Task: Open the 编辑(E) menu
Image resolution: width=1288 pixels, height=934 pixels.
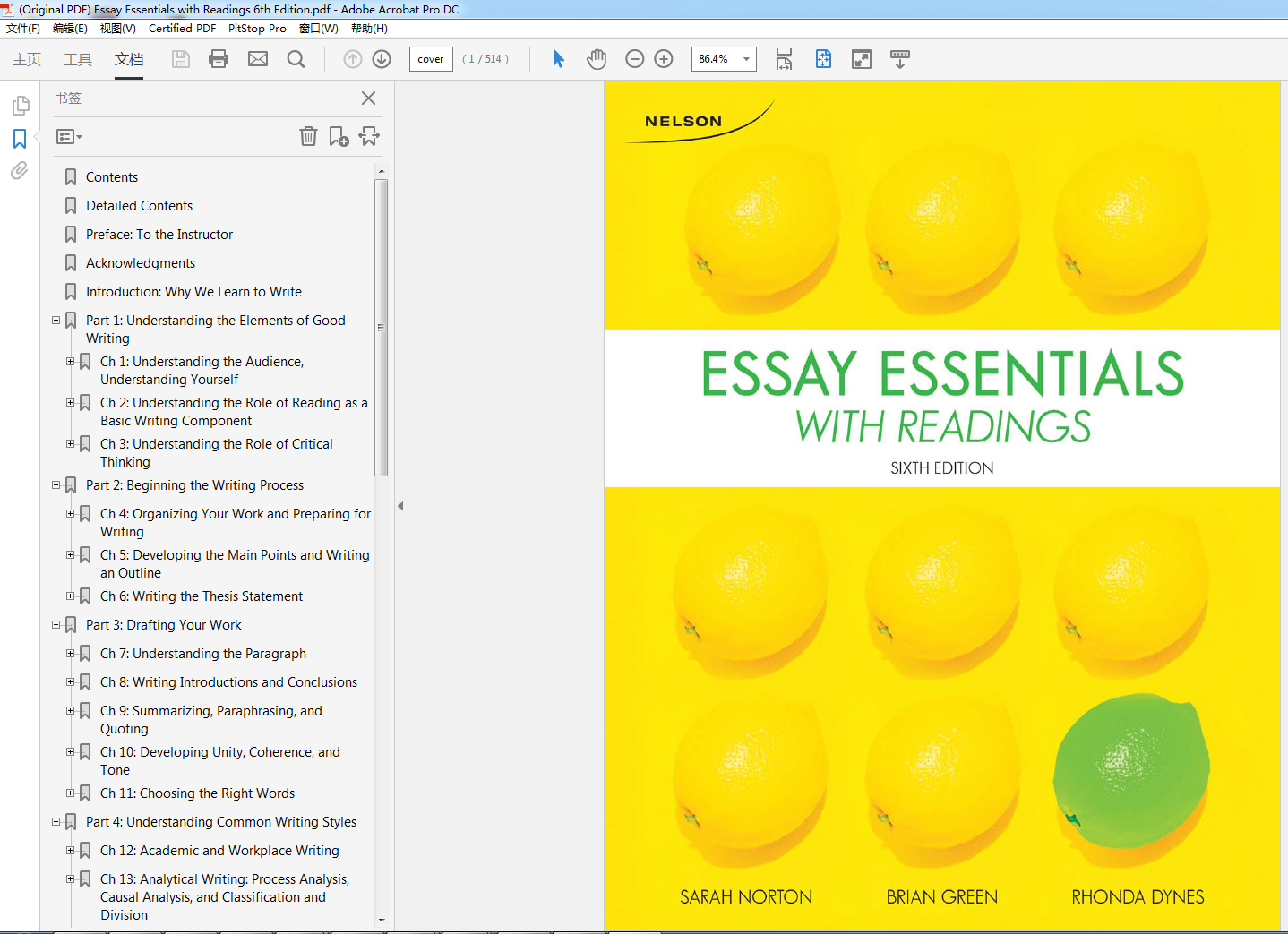Action: [x=70, y=29]
